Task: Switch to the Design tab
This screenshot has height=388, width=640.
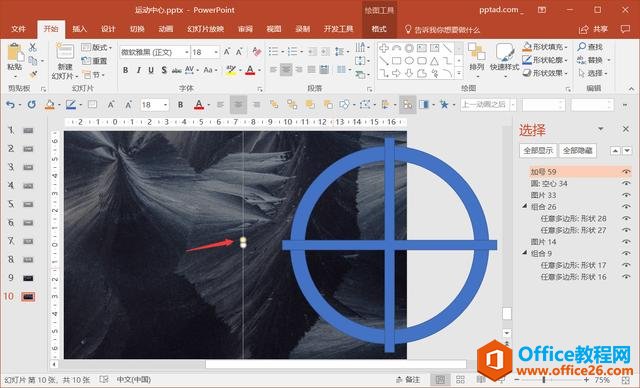Action: 108,29
